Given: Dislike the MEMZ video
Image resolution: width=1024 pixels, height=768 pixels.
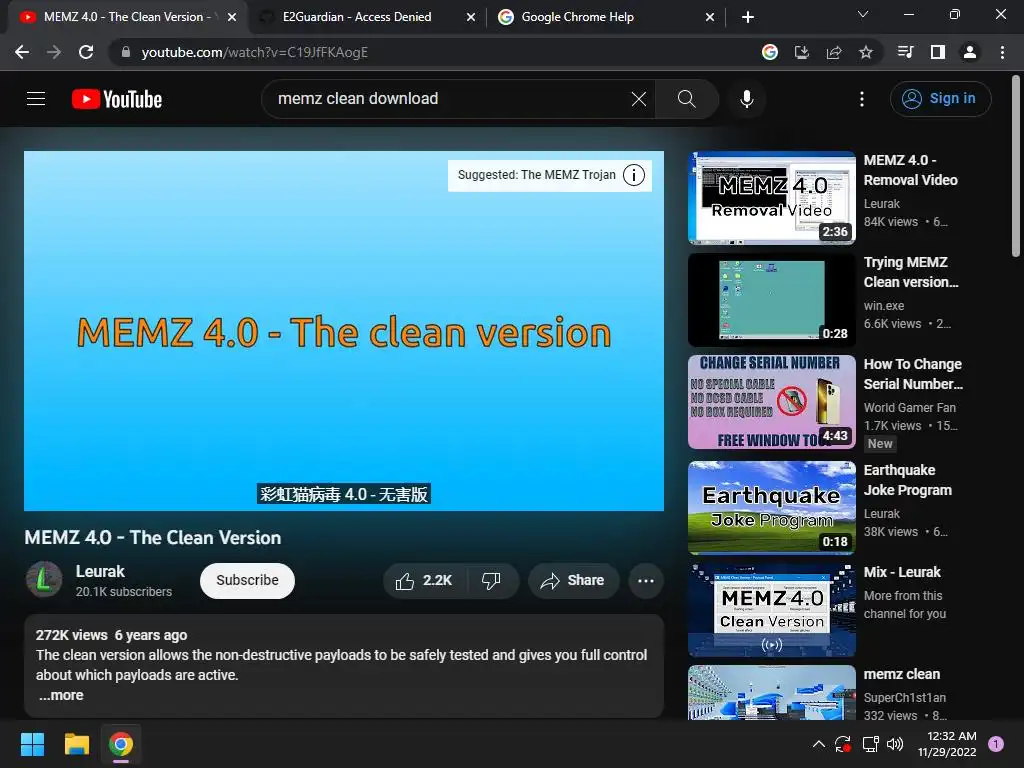Looking at the screenshot, I should pos(492,581).
